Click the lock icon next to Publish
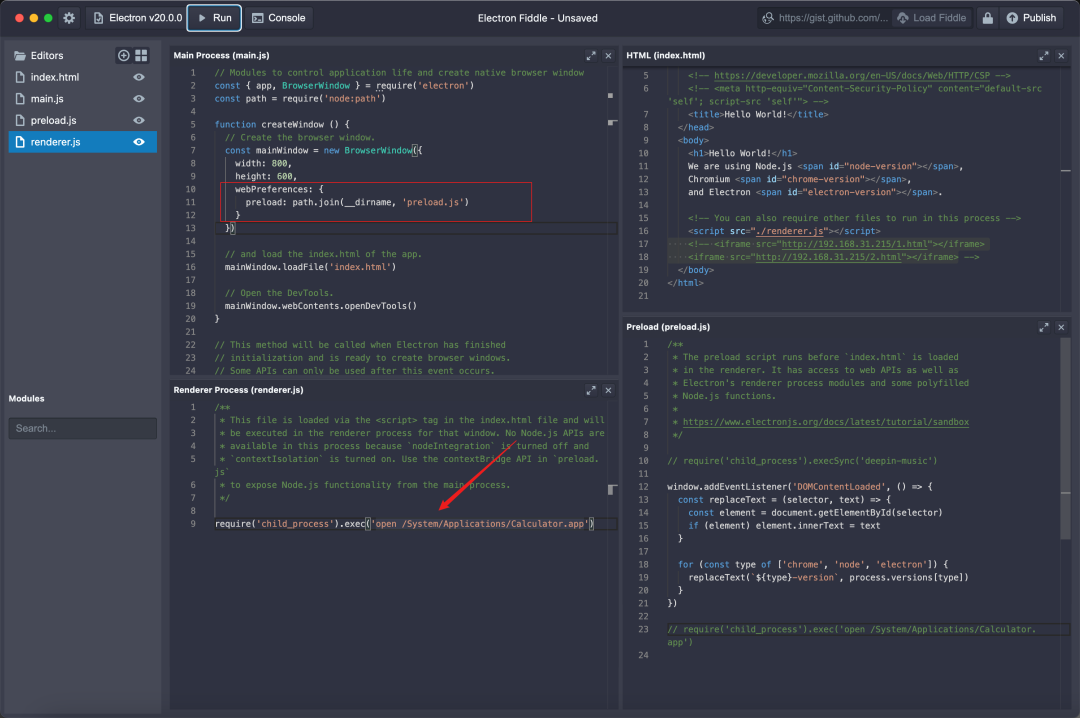Image resolution: width=1080 pixels, height=718 pixels. (987, 18)
